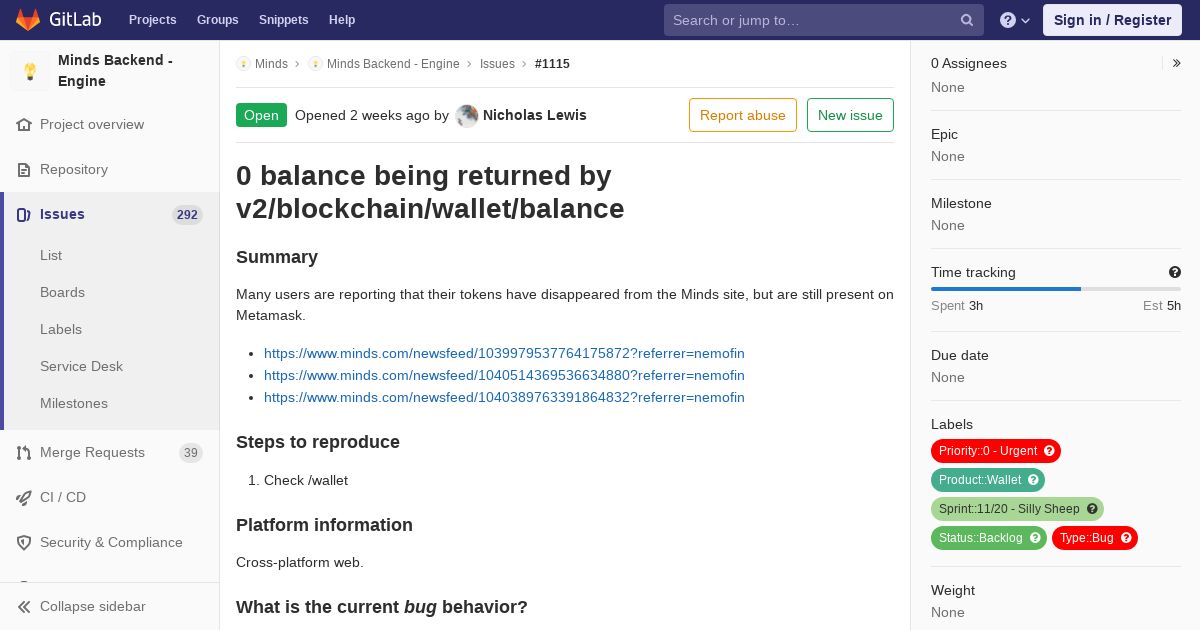Click the time tracking progress bar
This screenshot has height=630, width=1200.
coord(1056,289)
